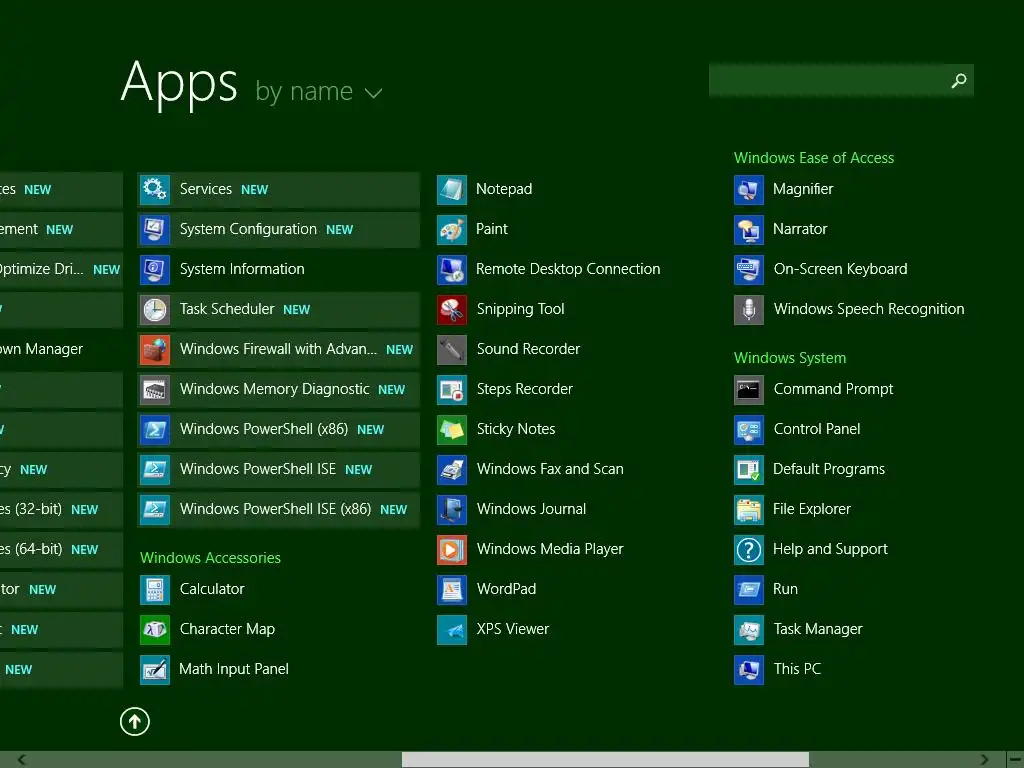Screen dimensions: 1024x768
Task: Click the Help and Support question-mark icon
Action: (748, 549)
